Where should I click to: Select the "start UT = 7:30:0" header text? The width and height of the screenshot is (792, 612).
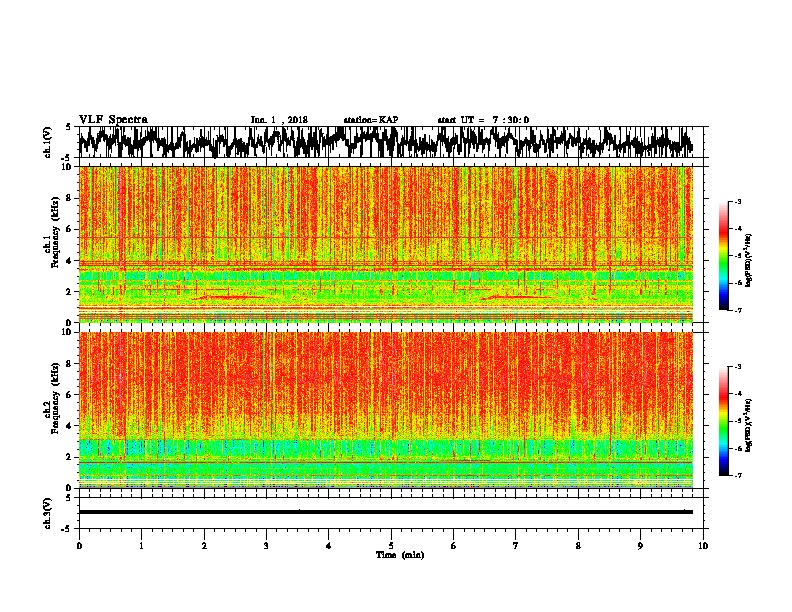[483, 120]
